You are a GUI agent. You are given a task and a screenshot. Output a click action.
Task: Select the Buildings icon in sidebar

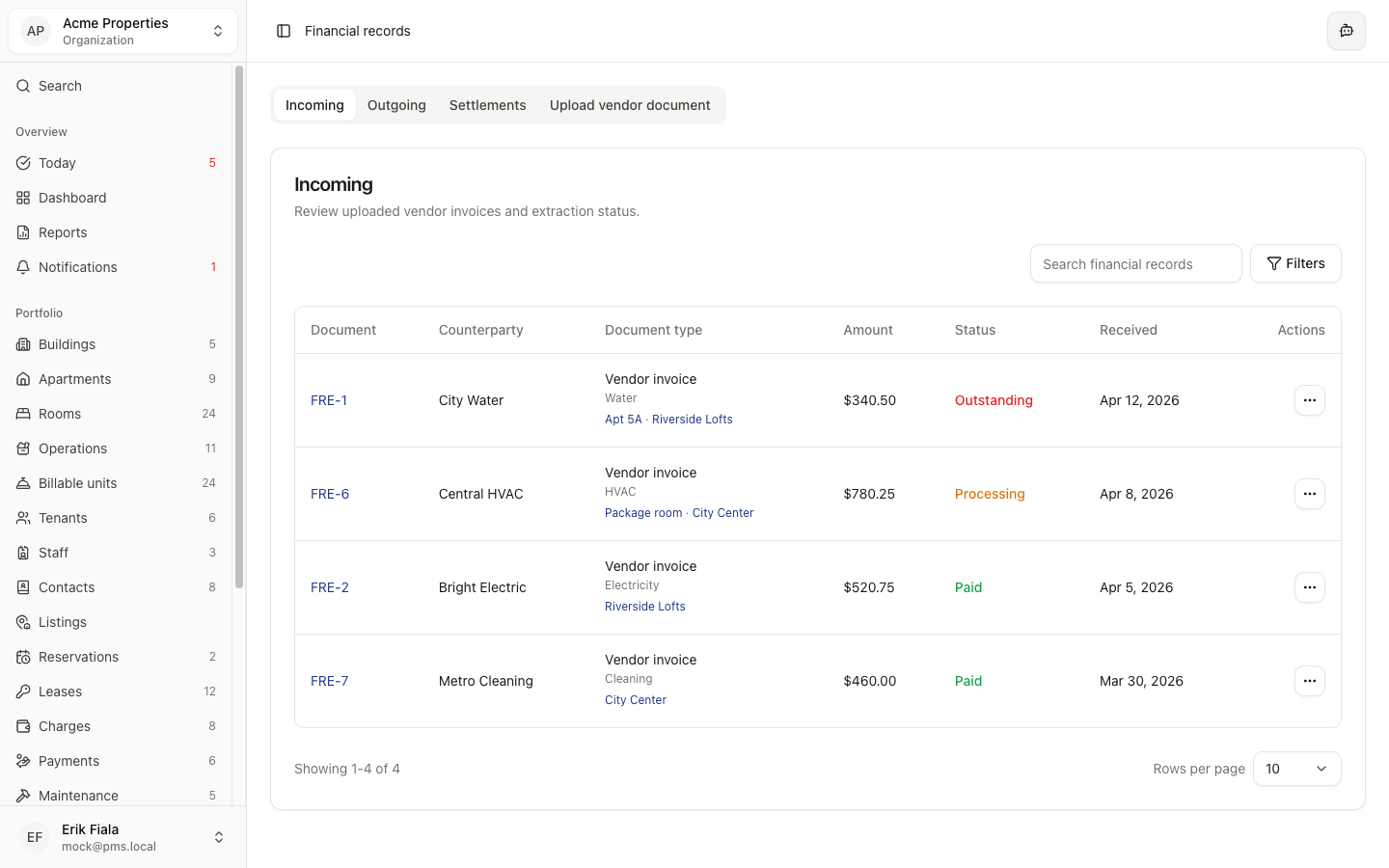pos(23,343)
